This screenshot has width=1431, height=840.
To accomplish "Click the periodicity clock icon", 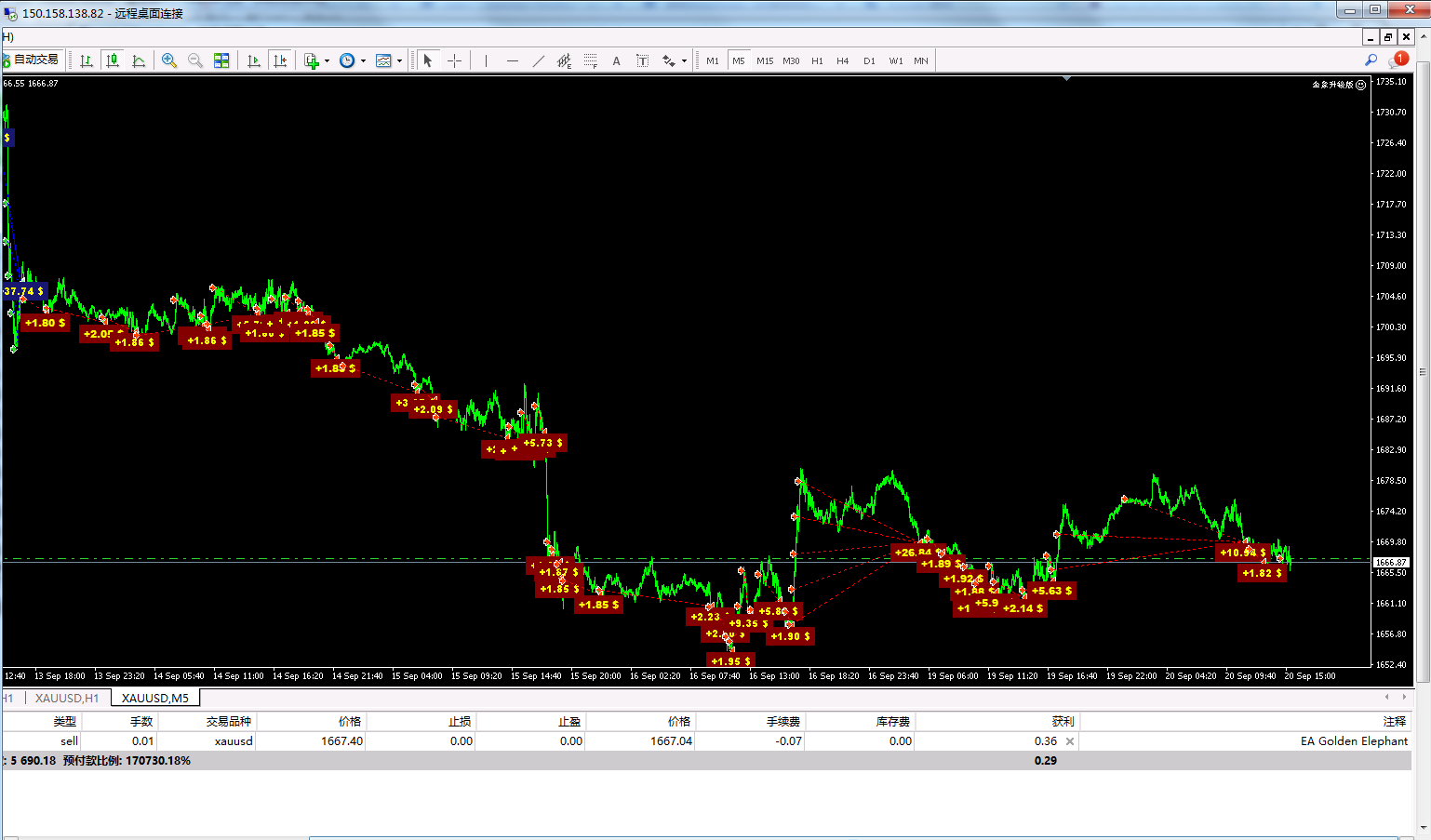I will tap(347, 60).
